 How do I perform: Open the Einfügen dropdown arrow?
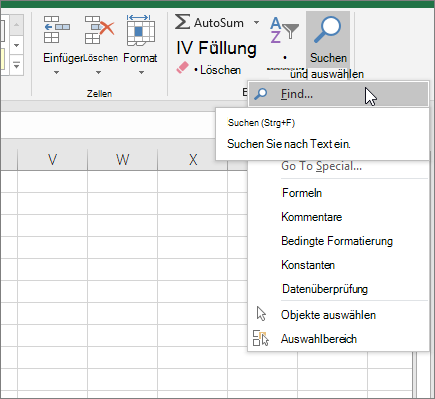coord(56,72)
